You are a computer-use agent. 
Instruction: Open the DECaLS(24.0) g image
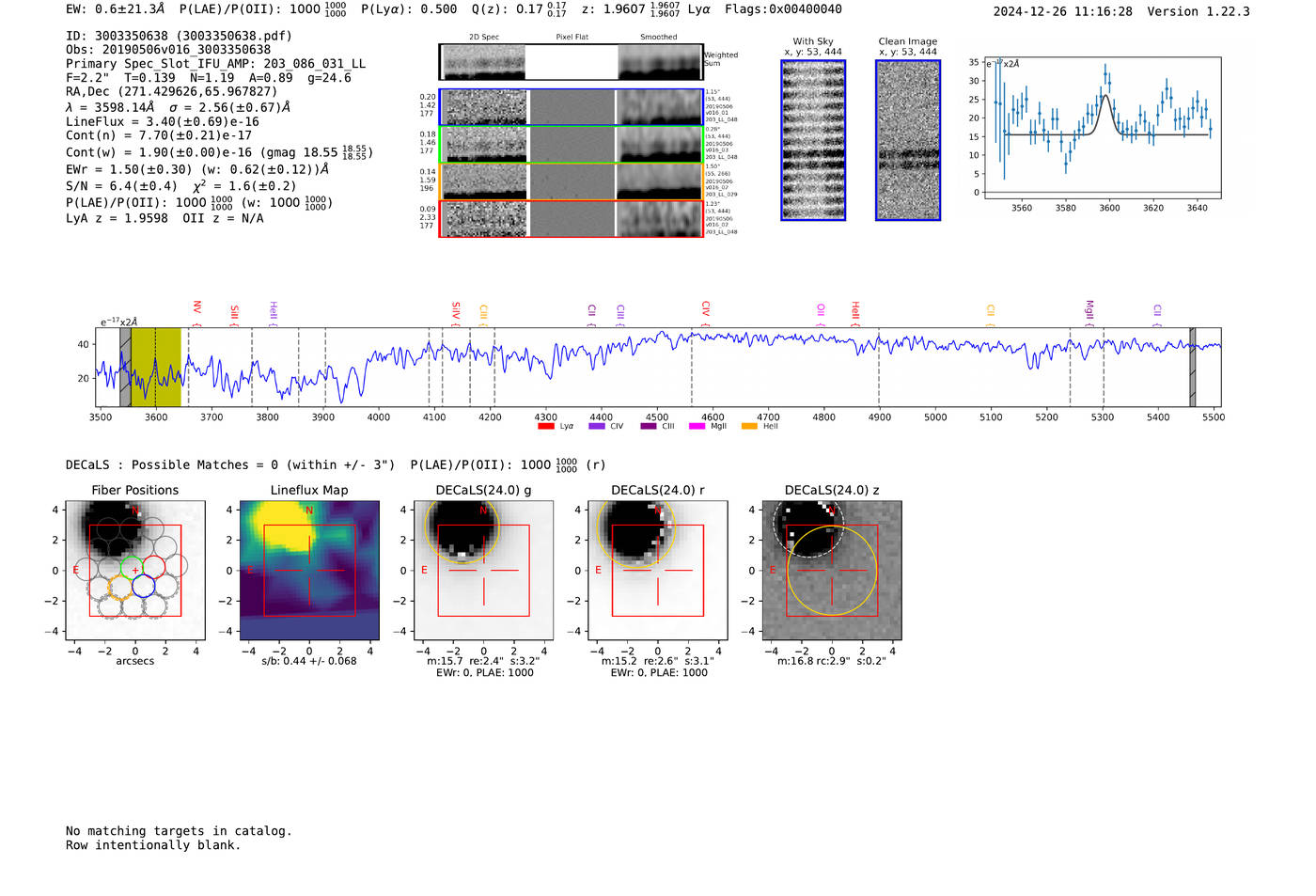pos(483,571)
